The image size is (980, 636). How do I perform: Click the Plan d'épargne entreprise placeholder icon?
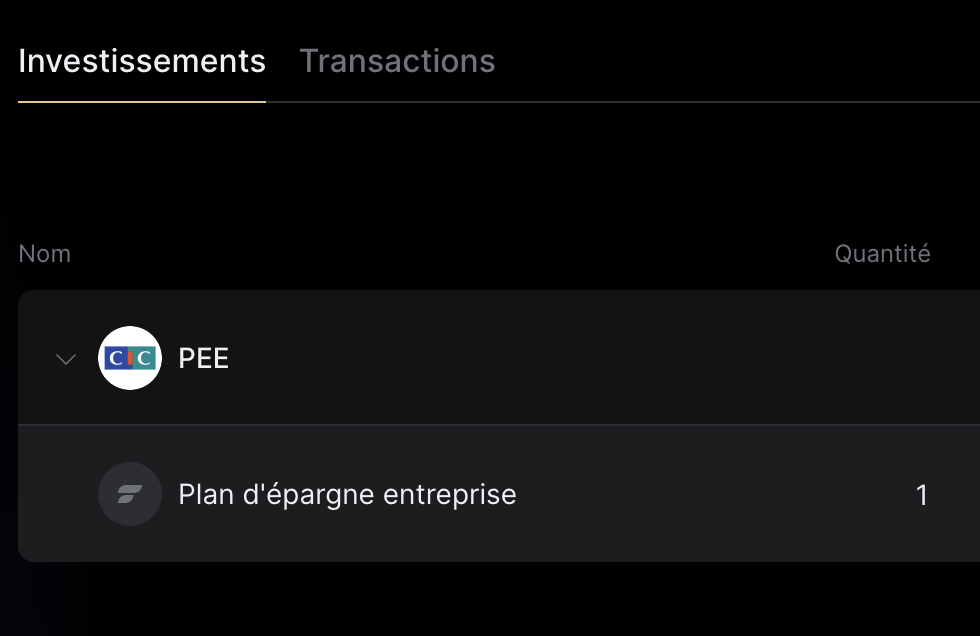coord(130,494)
